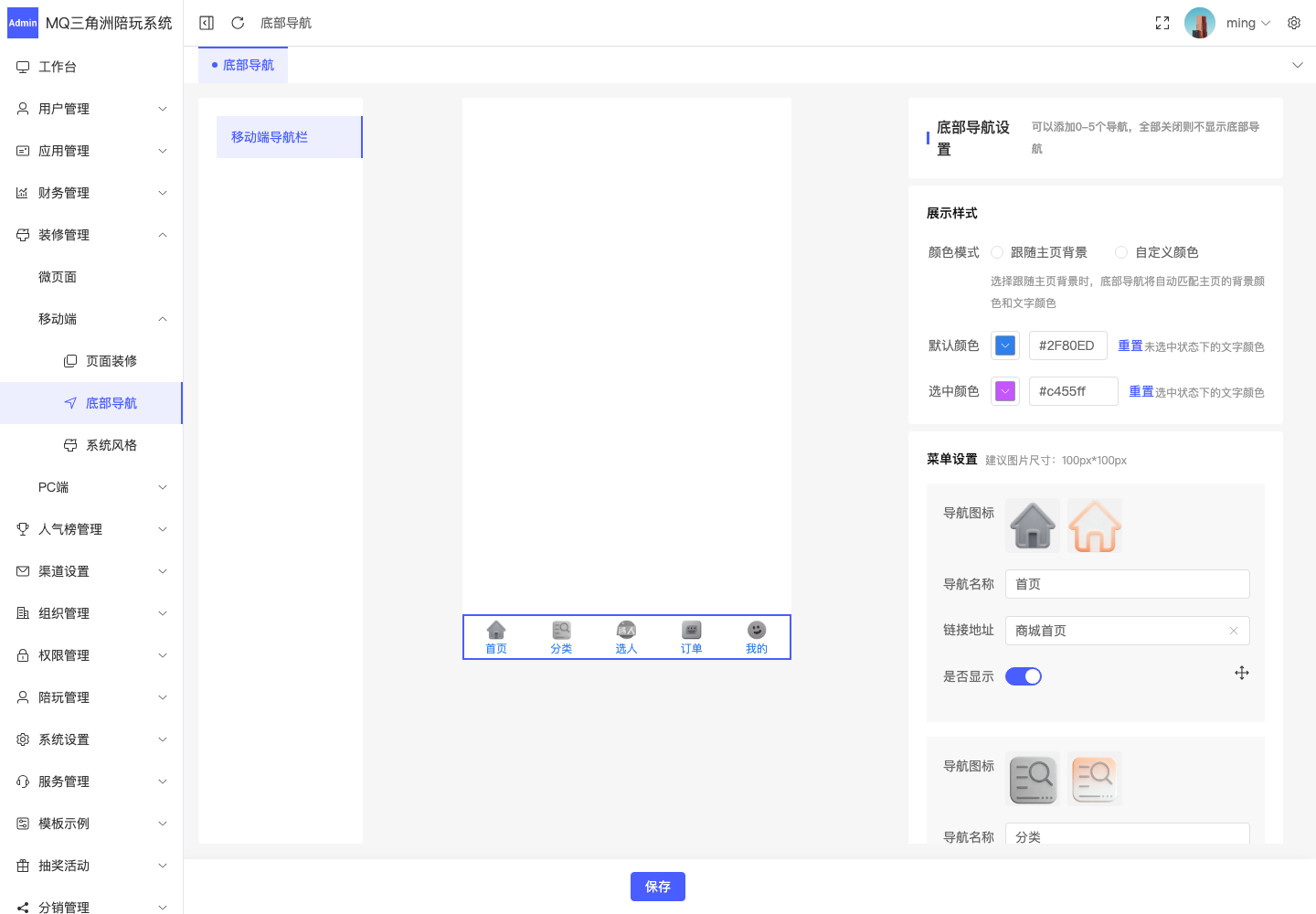Click 底部导航 breadcrumb text

pyautogui.click(x=286, y=23)
